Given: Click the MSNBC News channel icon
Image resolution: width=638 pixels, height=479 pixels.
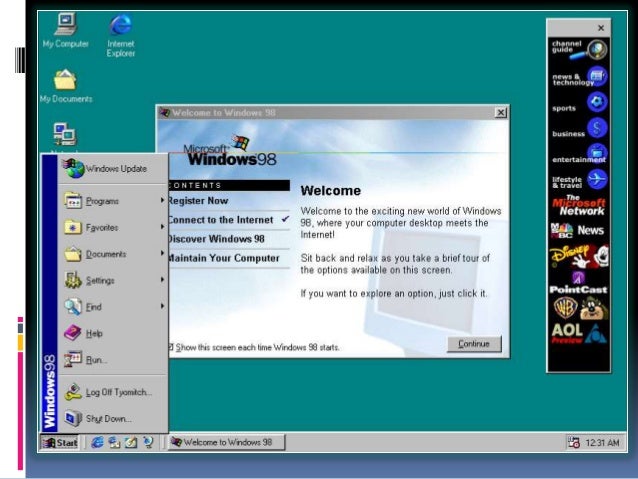Looking at the screenshot, I should tap(577, 230).
